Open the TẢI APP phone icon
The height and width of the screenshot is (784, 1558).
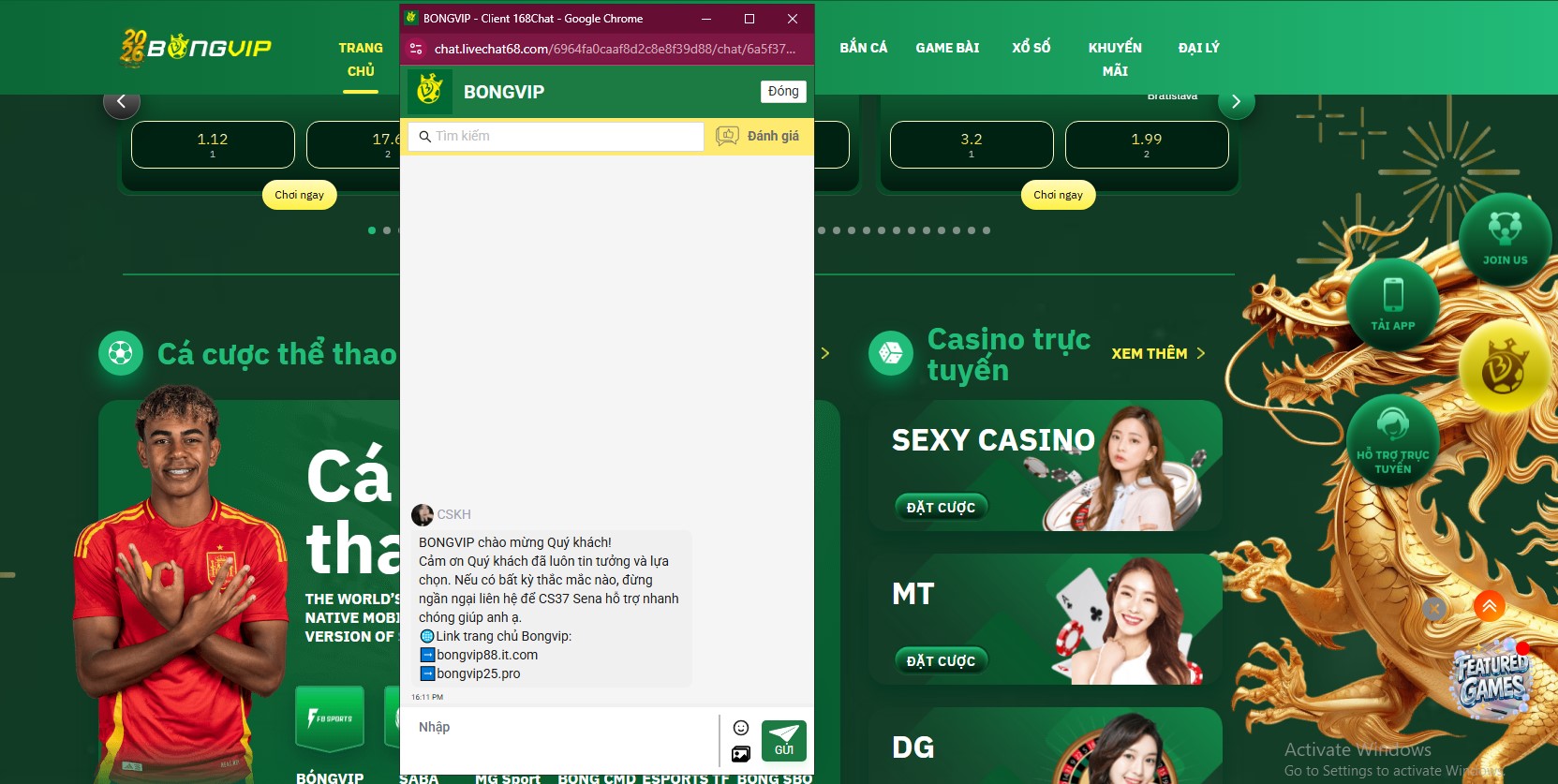(x=1393, y=303)
